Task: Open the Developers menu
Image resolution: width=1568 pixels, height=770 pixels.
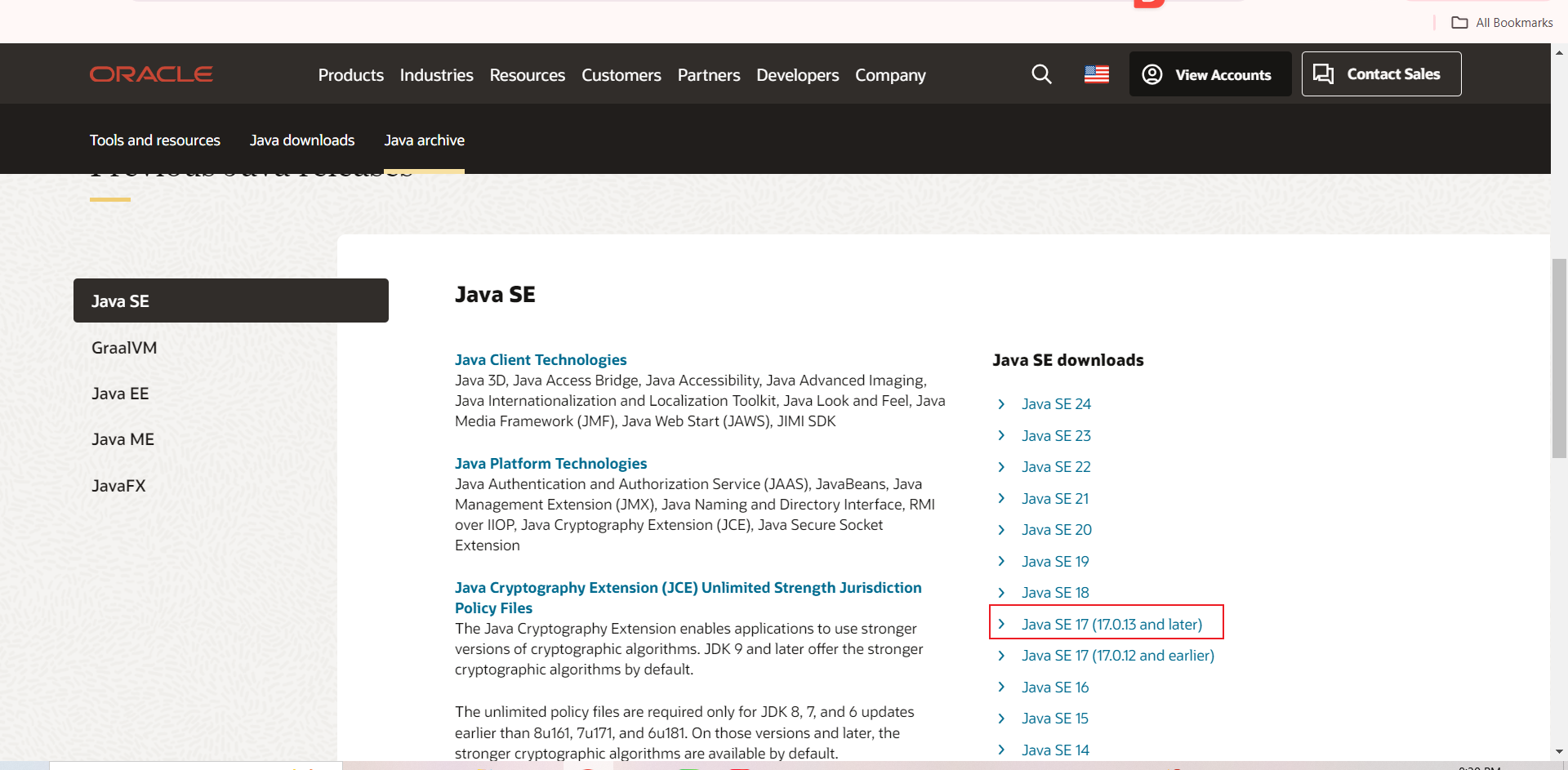Action: pyautogui.click(x=797, y=74)
